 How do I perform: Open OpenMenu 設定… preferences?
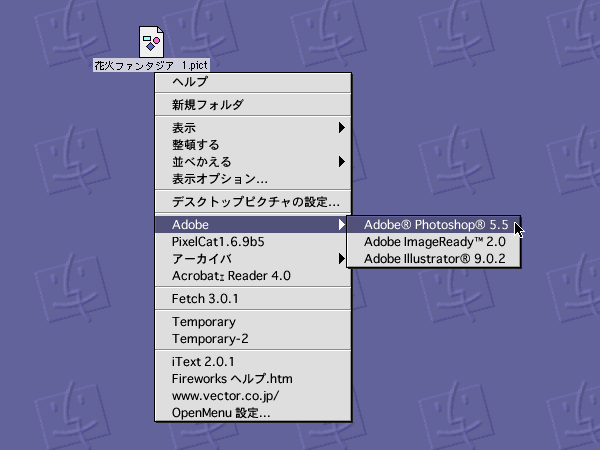(x=253, y=413)
